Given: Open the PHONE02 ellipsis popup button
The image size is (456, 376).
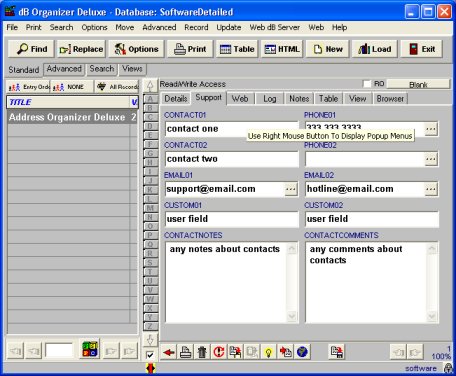Looking at the screenshot, I should 431,159.
